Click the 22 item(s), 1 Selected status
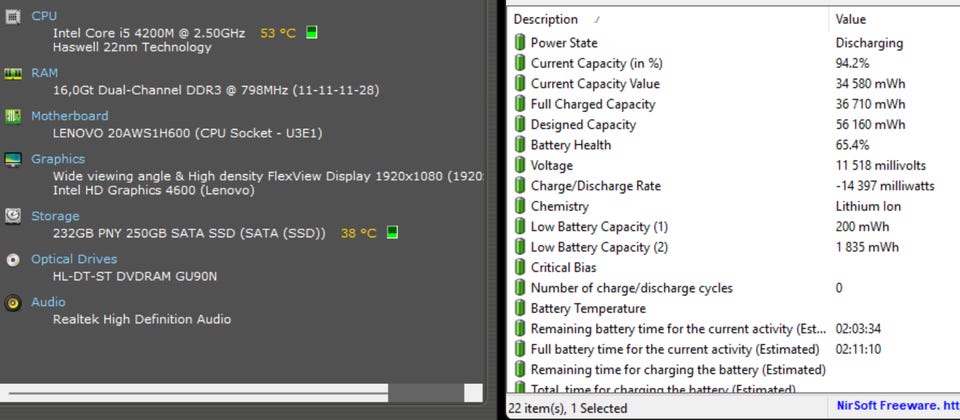The height and width of the screenshot is (420, 960). 570,408
